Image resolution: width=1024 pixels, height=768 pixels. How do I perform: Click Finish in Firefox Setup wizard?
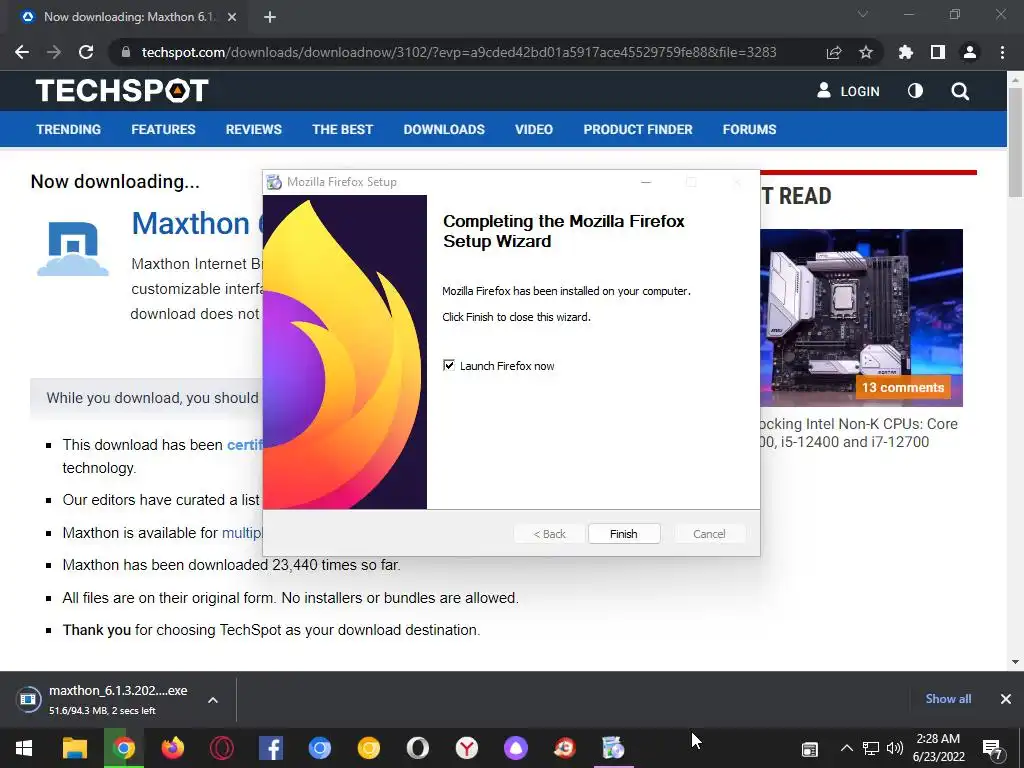[x=624, y=534]
